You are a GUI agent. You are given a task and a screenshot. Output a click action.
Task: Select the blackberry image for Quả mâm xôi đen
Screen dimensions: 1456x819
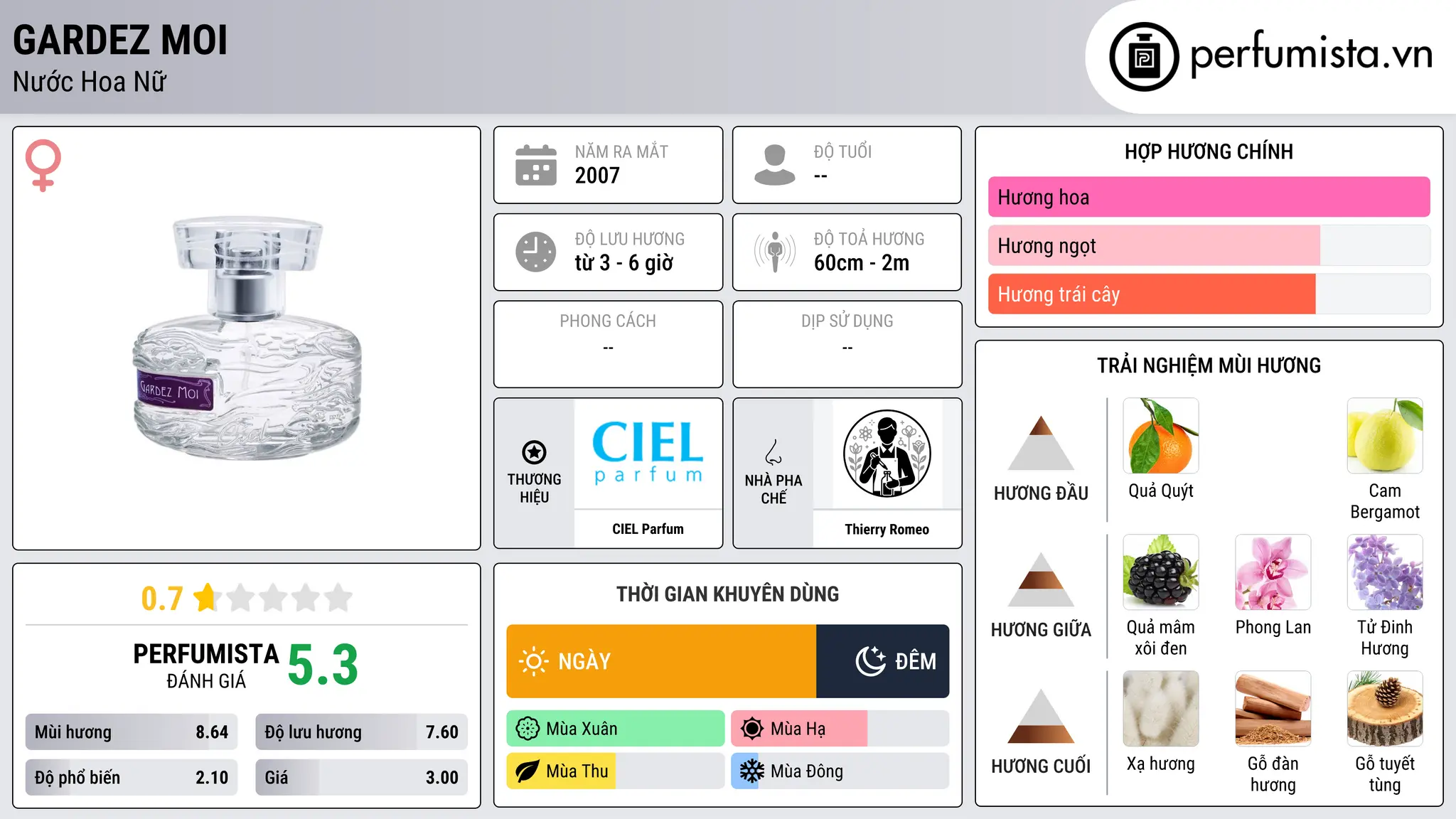[1161, 572]
